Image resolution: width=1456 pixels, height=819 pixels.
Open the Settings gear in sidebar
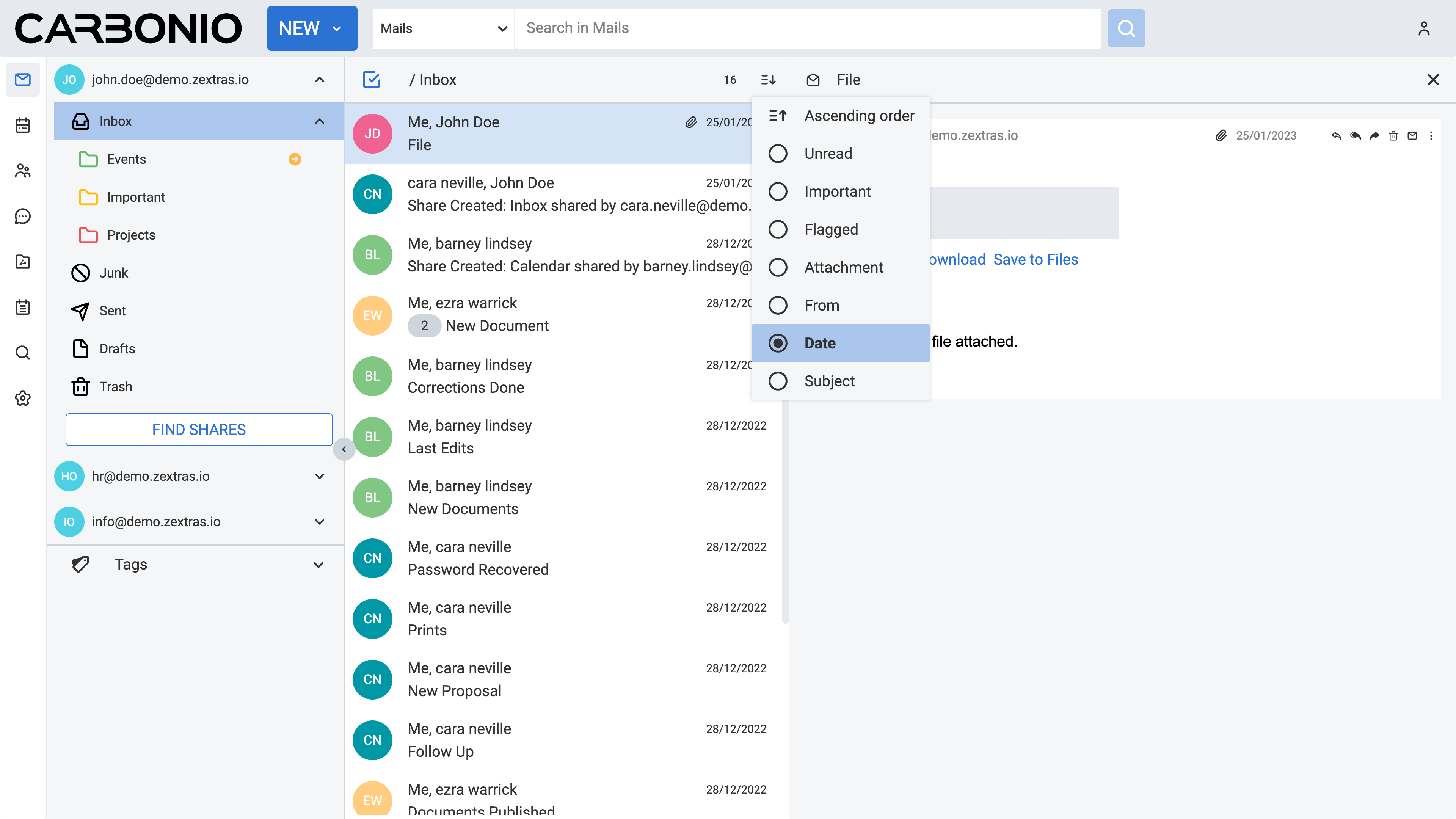(x=23, y=398)
